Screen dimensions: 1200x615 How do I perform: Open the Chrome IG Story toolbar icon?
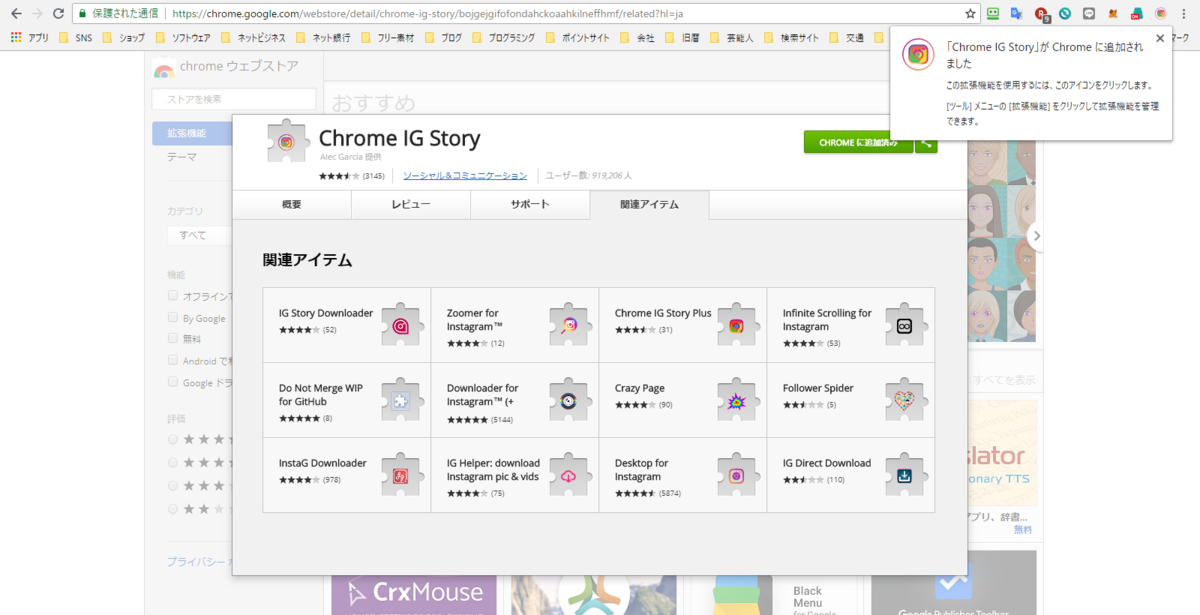(x=1161, y=14)
